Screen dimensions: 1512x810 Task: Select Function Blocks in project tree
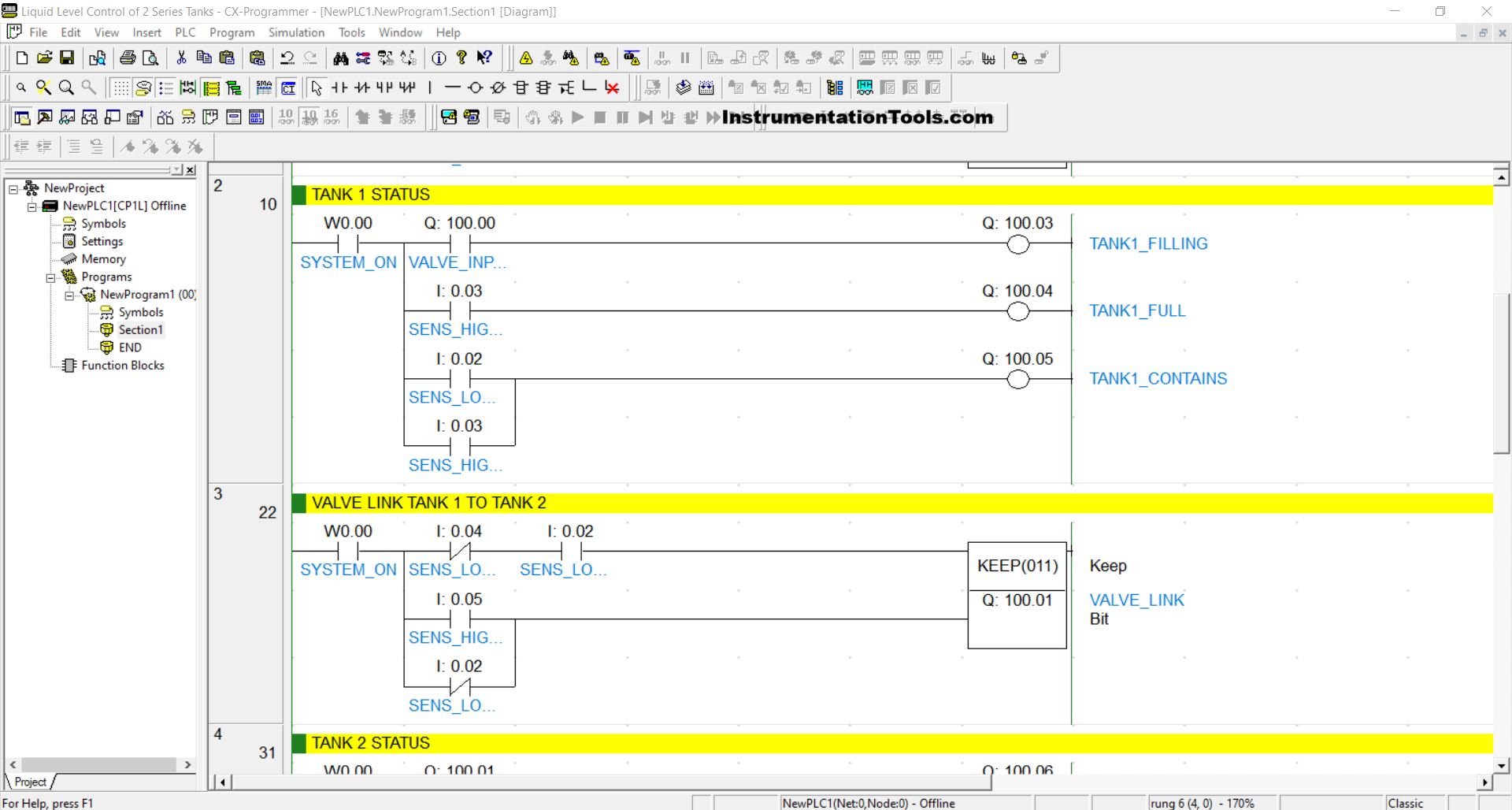122,366
